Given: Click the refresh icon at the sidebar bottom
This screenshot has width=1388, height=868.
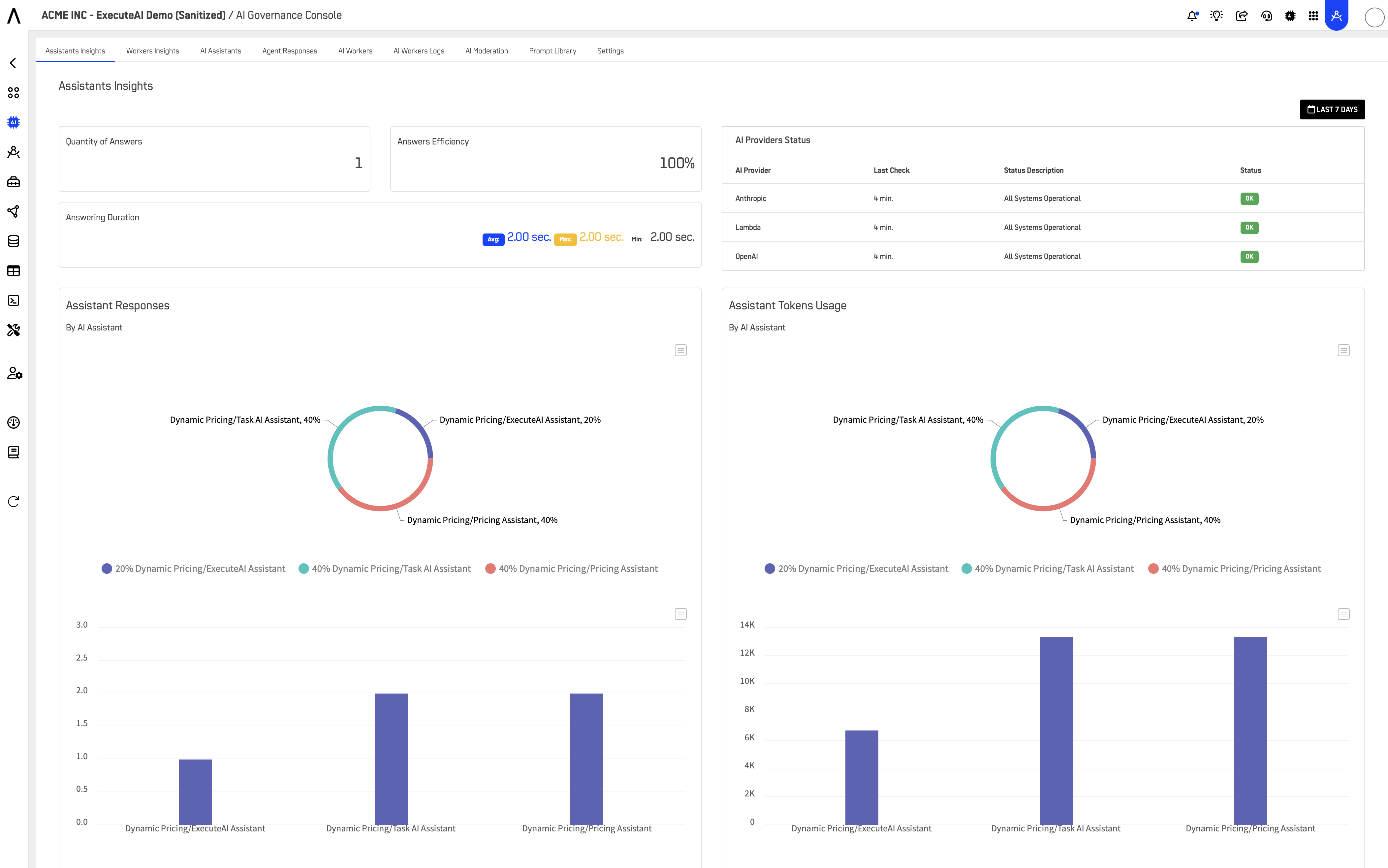Looking at the screenshot, I should pyautogui.click(x=14, y=502).
